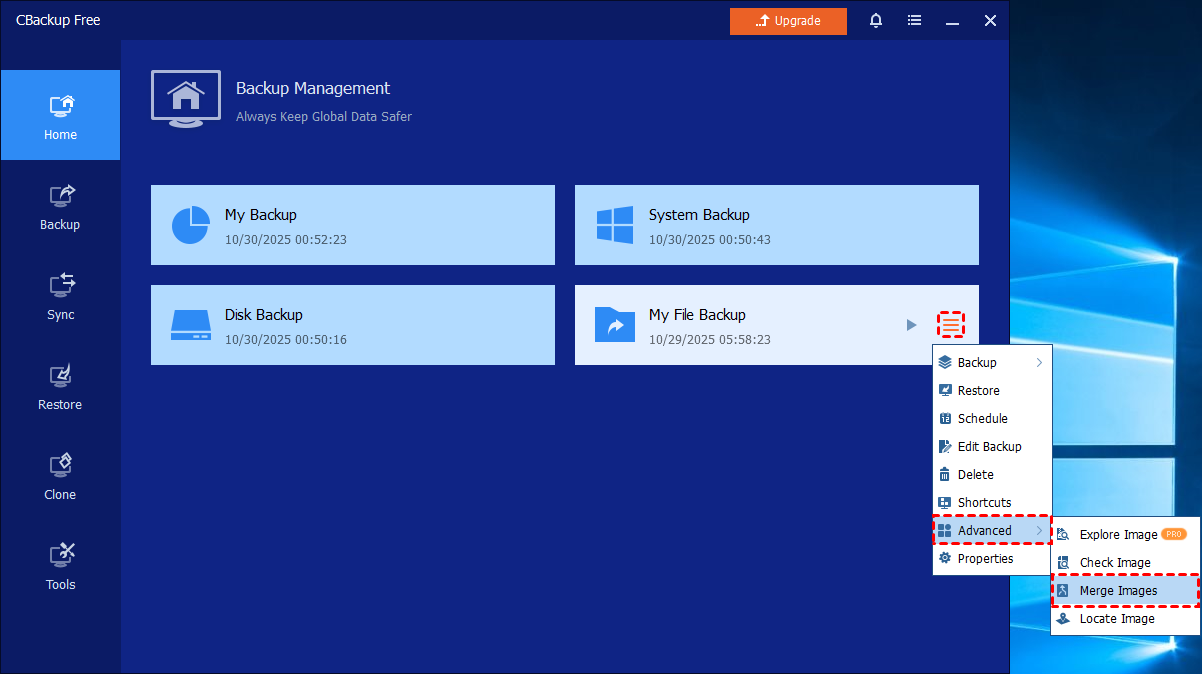The width and height of the screenshot is (1202, 674).
Task: Choose Explore Image PRO option
Action: tap(1118, 535)
